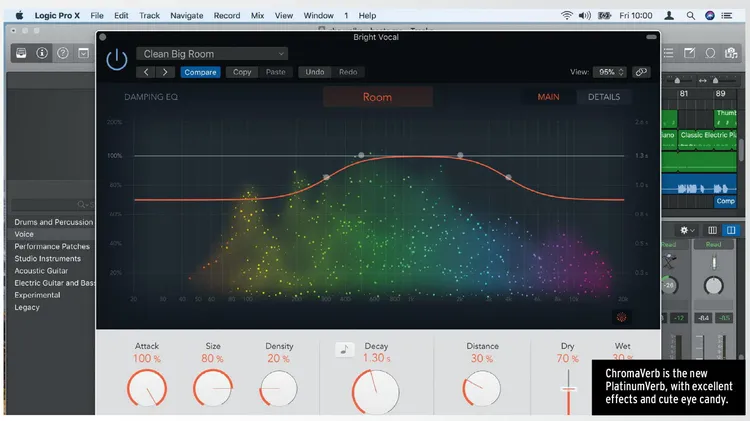Open the Room type selector
Viewport: 750px width, 421px height.
point(377,97)
